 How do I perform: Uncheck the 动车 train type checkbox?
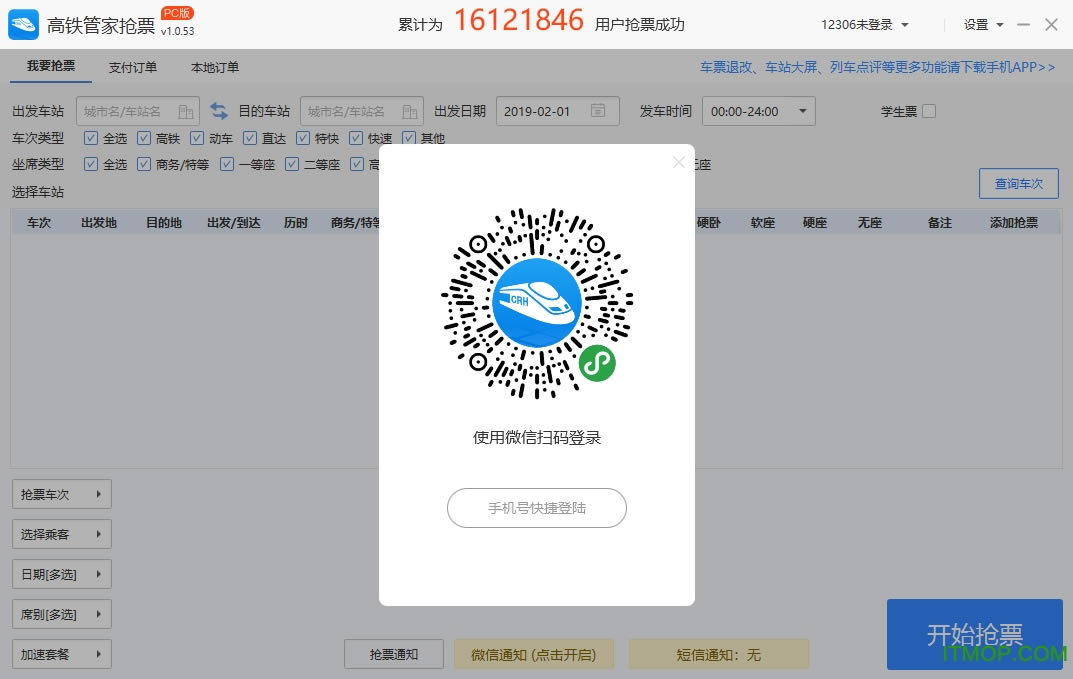(197, 138)
